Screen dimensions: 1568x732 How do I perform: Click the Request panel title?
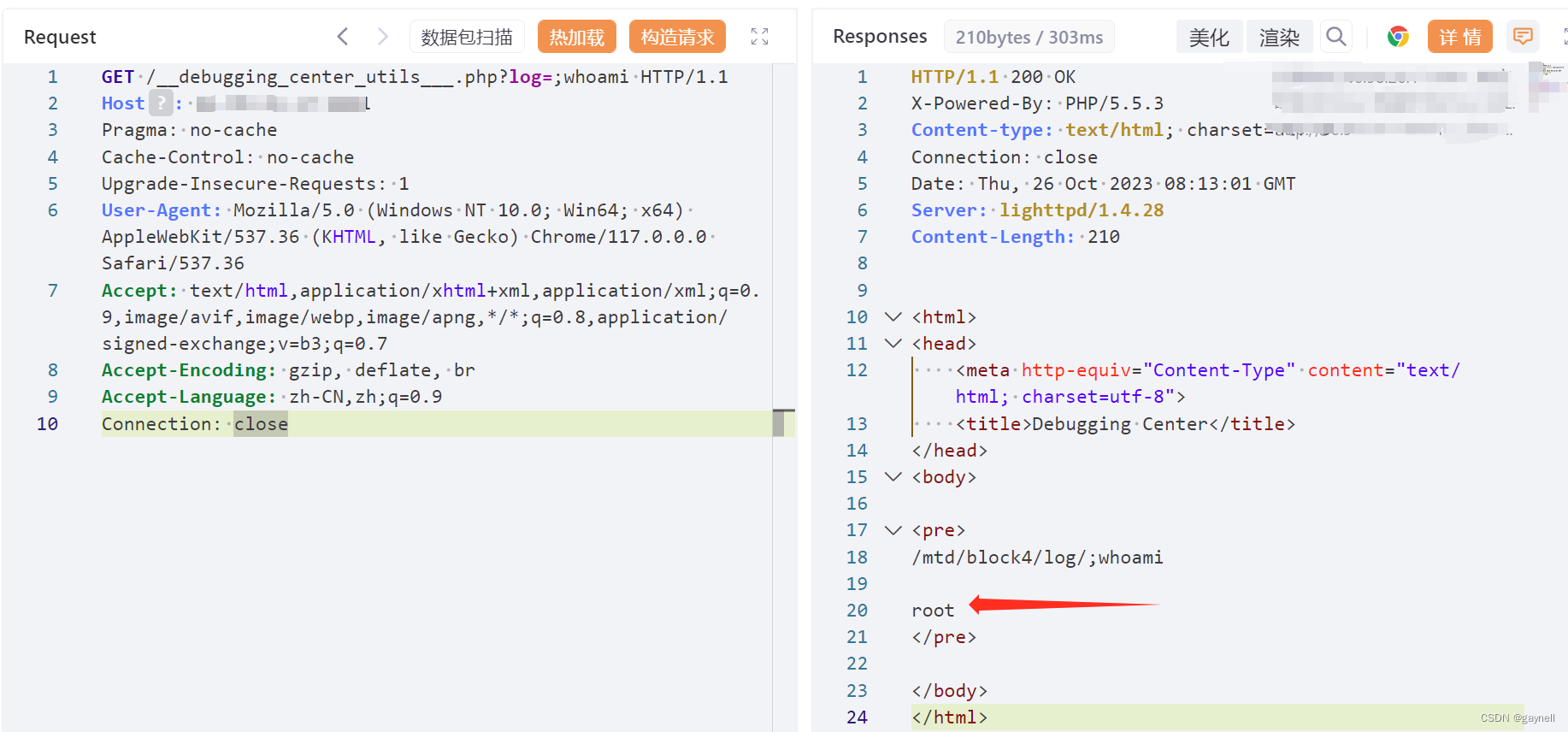pos(60,37)
